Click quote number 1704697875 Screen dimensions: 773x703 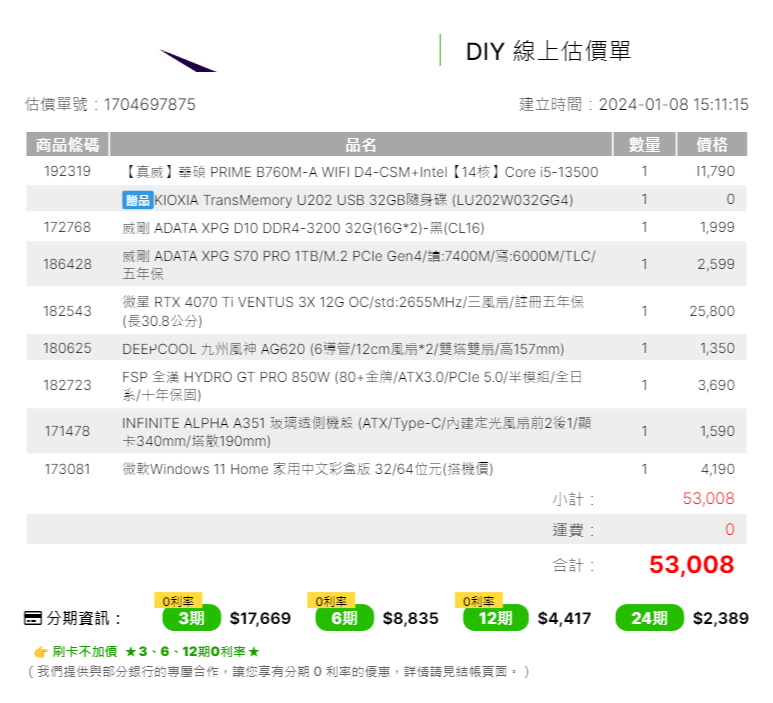tap(149, 105)
